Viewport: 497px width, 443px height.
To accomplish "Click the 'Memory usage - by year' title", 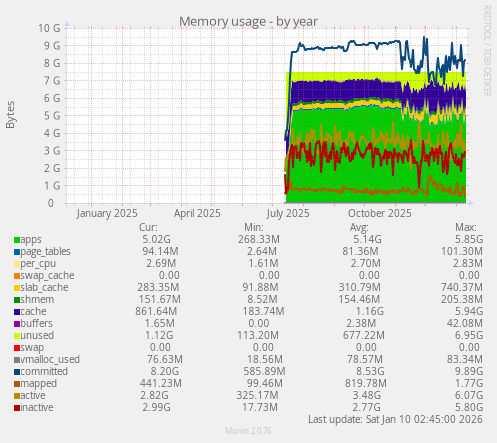I will pos(248,22).
